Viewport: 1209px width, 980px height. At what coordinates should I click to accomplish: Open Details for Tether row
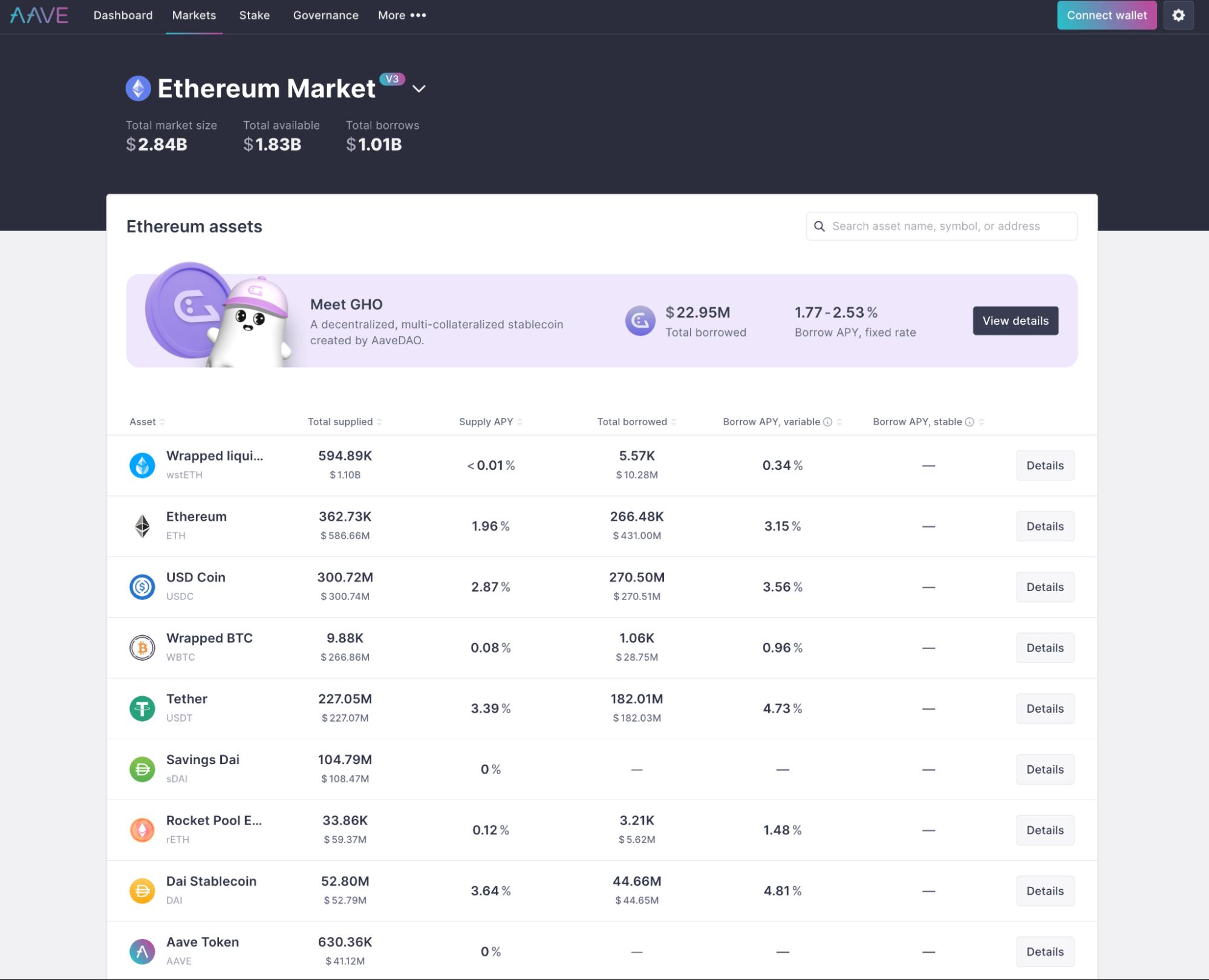point(1045,708)
